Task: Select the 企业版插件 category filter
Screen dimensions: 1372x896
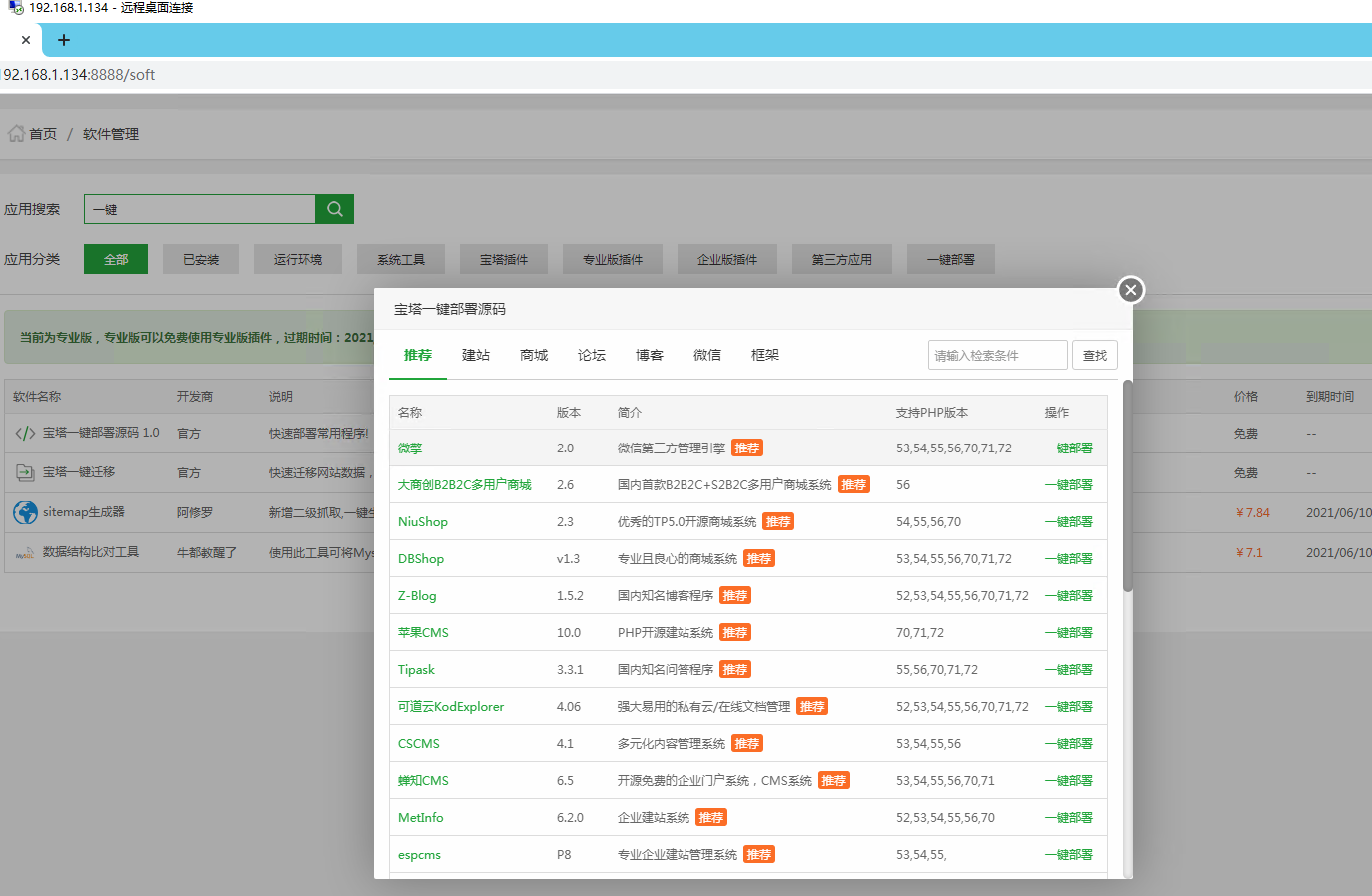Action: point(727,259)
